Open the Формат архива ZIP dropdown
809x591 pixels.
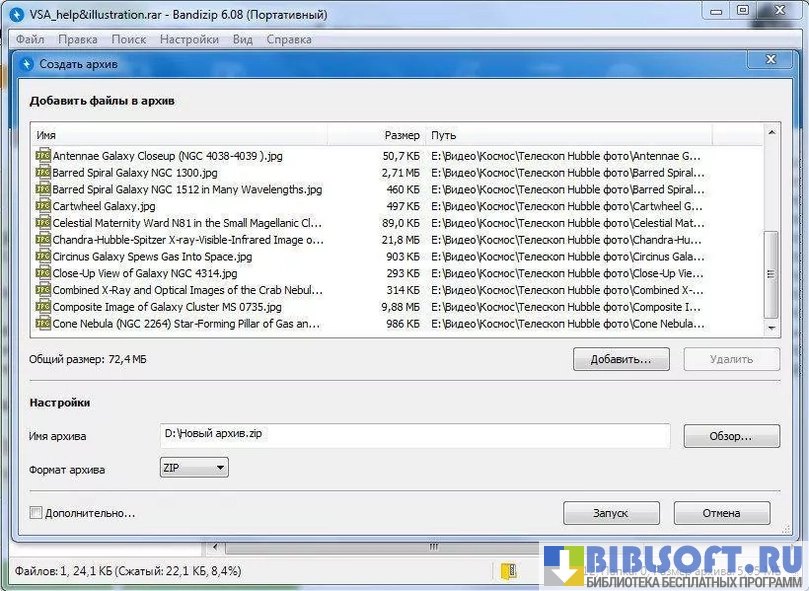point(194,467)
